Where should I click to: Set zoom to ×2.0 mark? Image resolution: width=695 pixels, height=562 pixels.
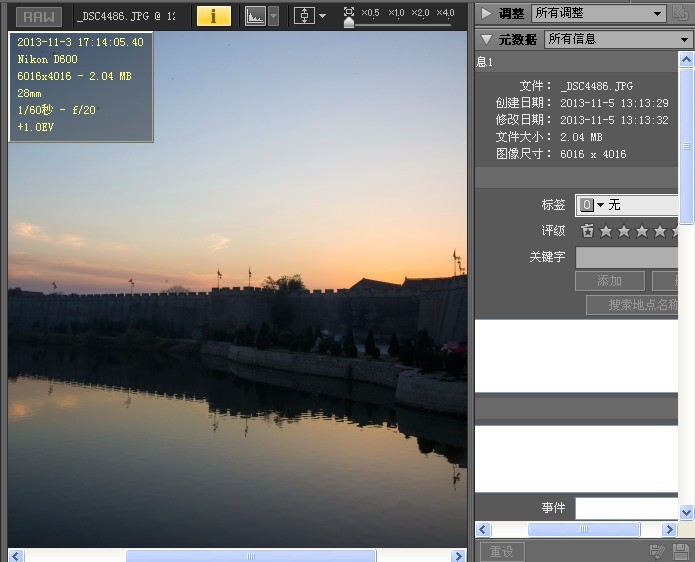(420, 13)
